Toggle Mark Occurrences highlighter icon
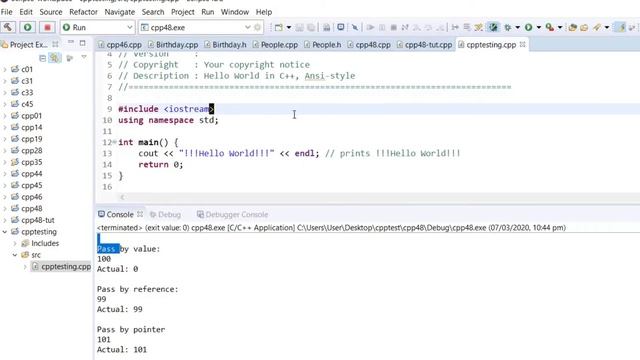This screenshot has width=640, height=360. pyautogui.click(x=621, y=27)
